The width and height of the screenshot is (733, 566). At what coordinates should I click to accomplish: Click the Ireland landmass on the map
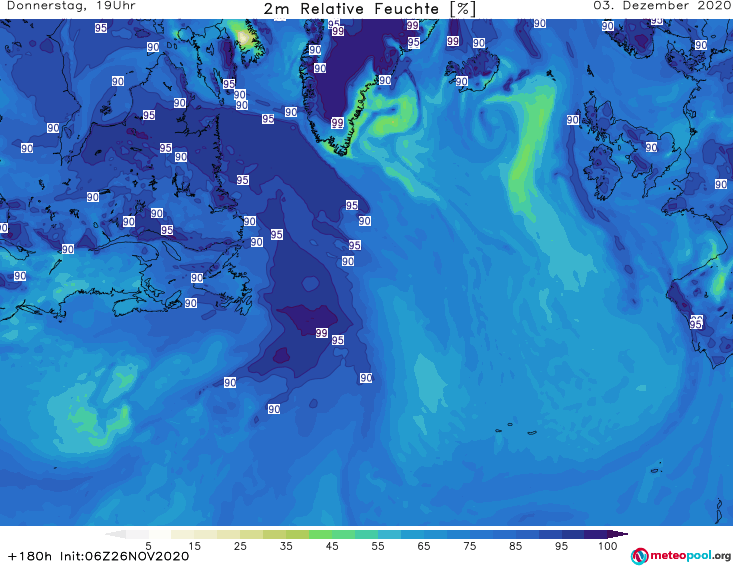coord(602,172)
